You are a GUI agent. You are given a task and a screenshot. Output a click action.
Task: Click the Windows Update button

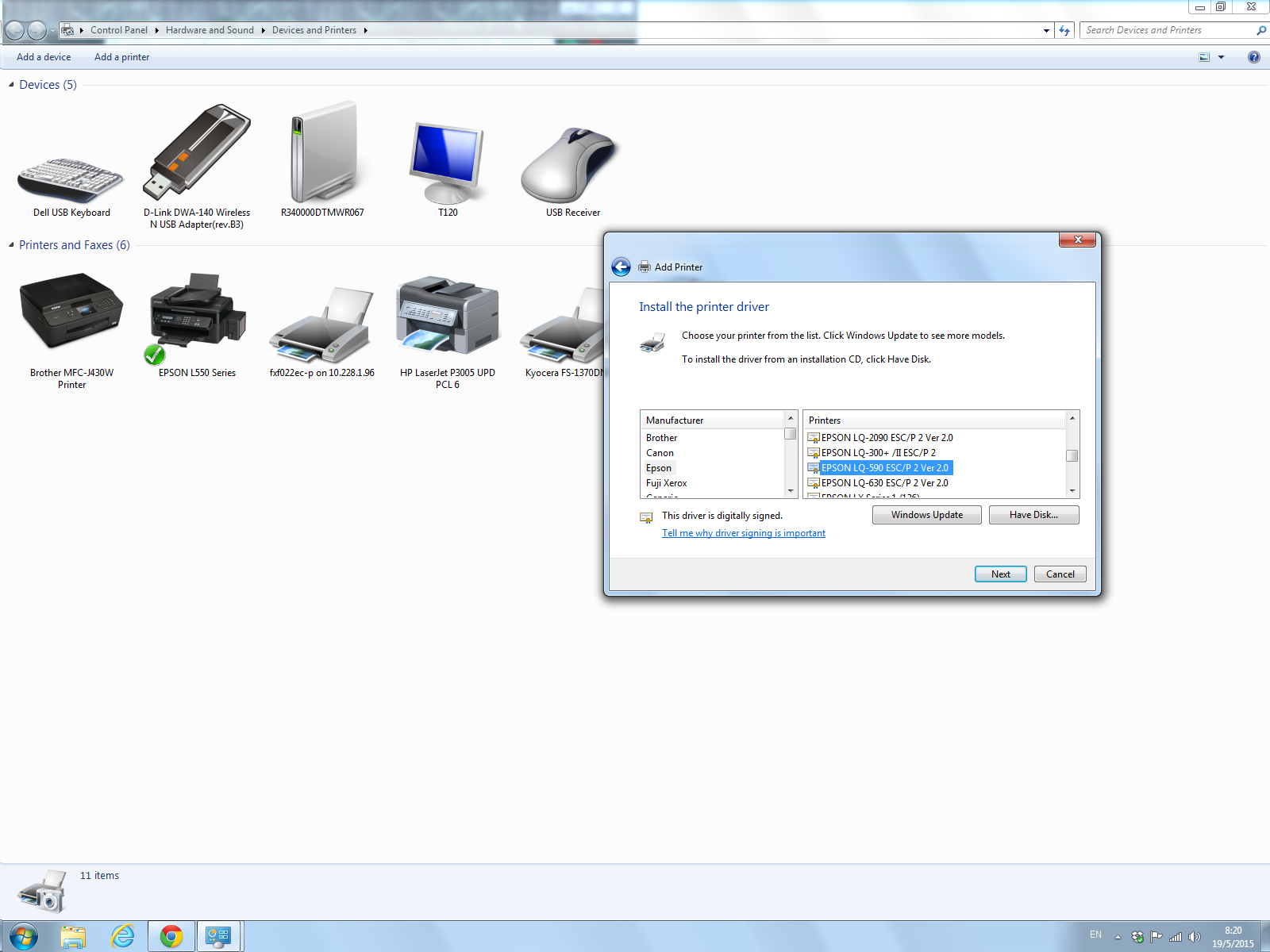927,515
